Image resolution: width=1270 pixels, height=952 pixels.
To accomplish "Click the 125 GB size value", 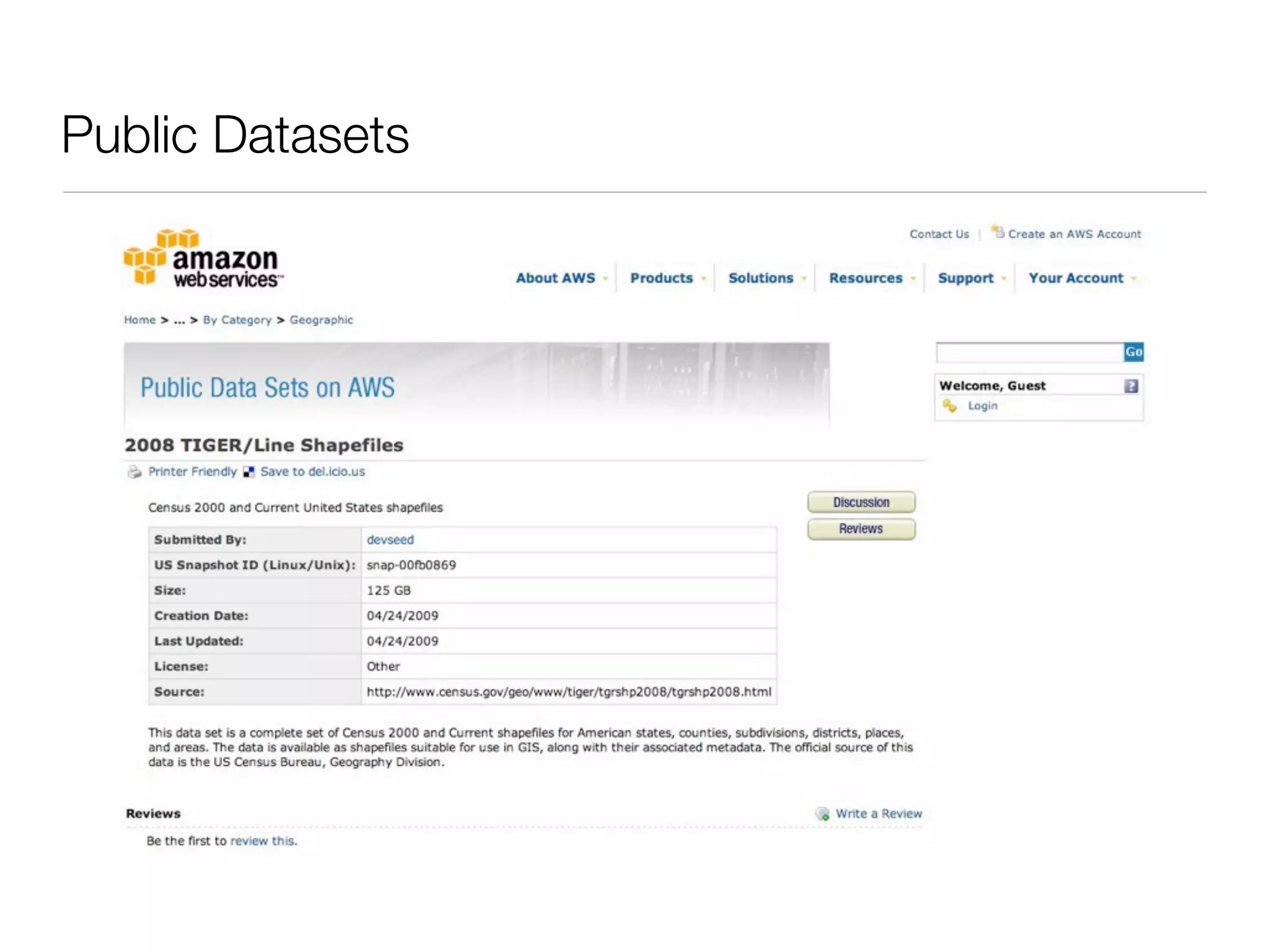I will tap(388, 591).
